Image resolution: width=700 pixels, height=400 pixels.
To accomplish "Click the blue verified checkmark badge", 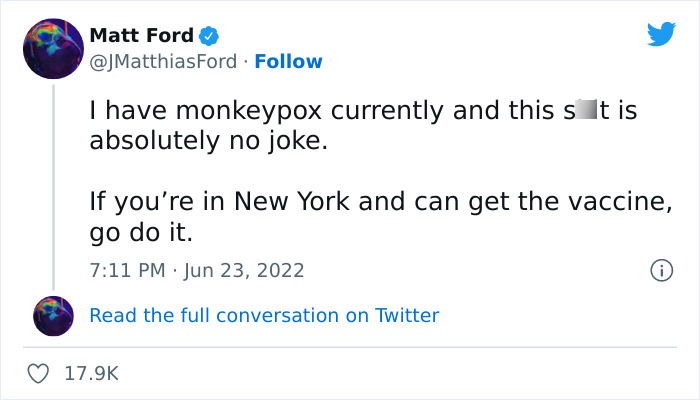I will 209,37.
